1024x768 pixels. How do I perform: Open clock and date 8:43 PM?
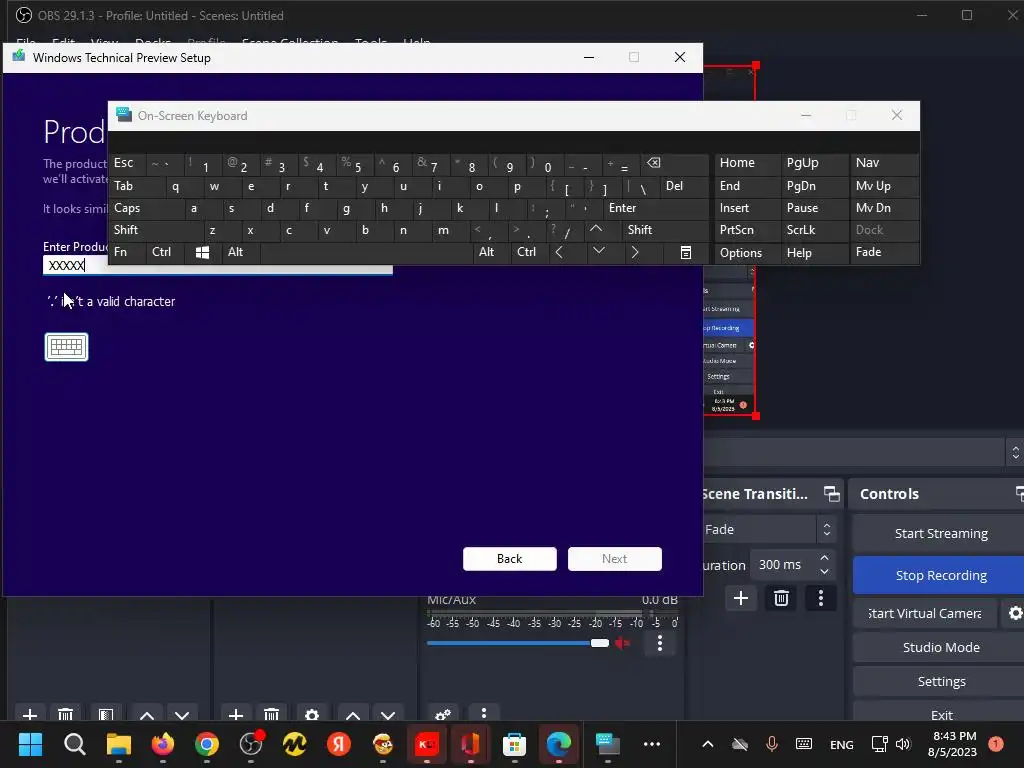point(953,744)
